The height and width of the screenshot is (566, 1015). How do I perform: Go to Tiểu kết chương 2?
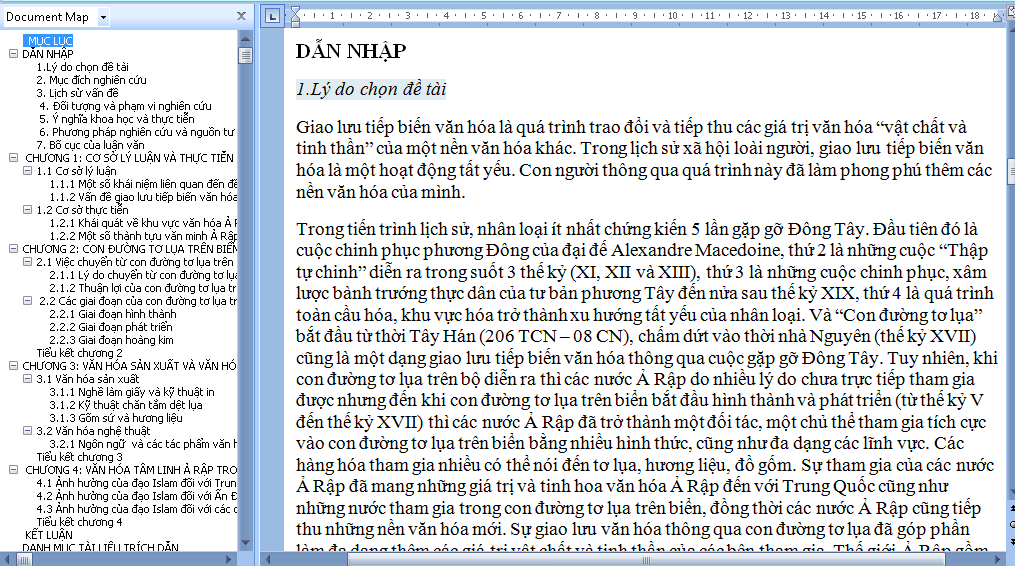point(79,352)
